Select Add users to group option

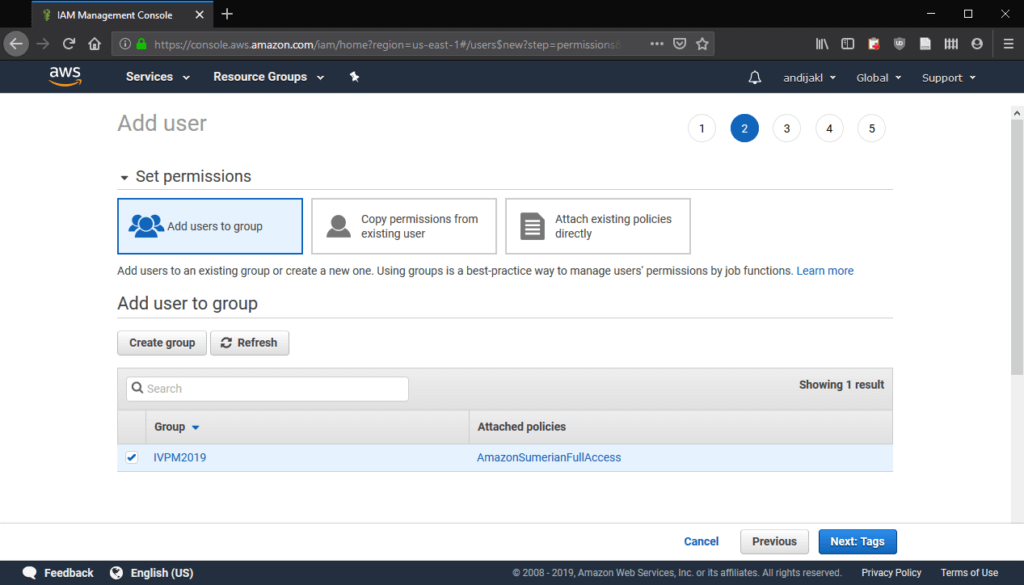[x=210, y=226]
